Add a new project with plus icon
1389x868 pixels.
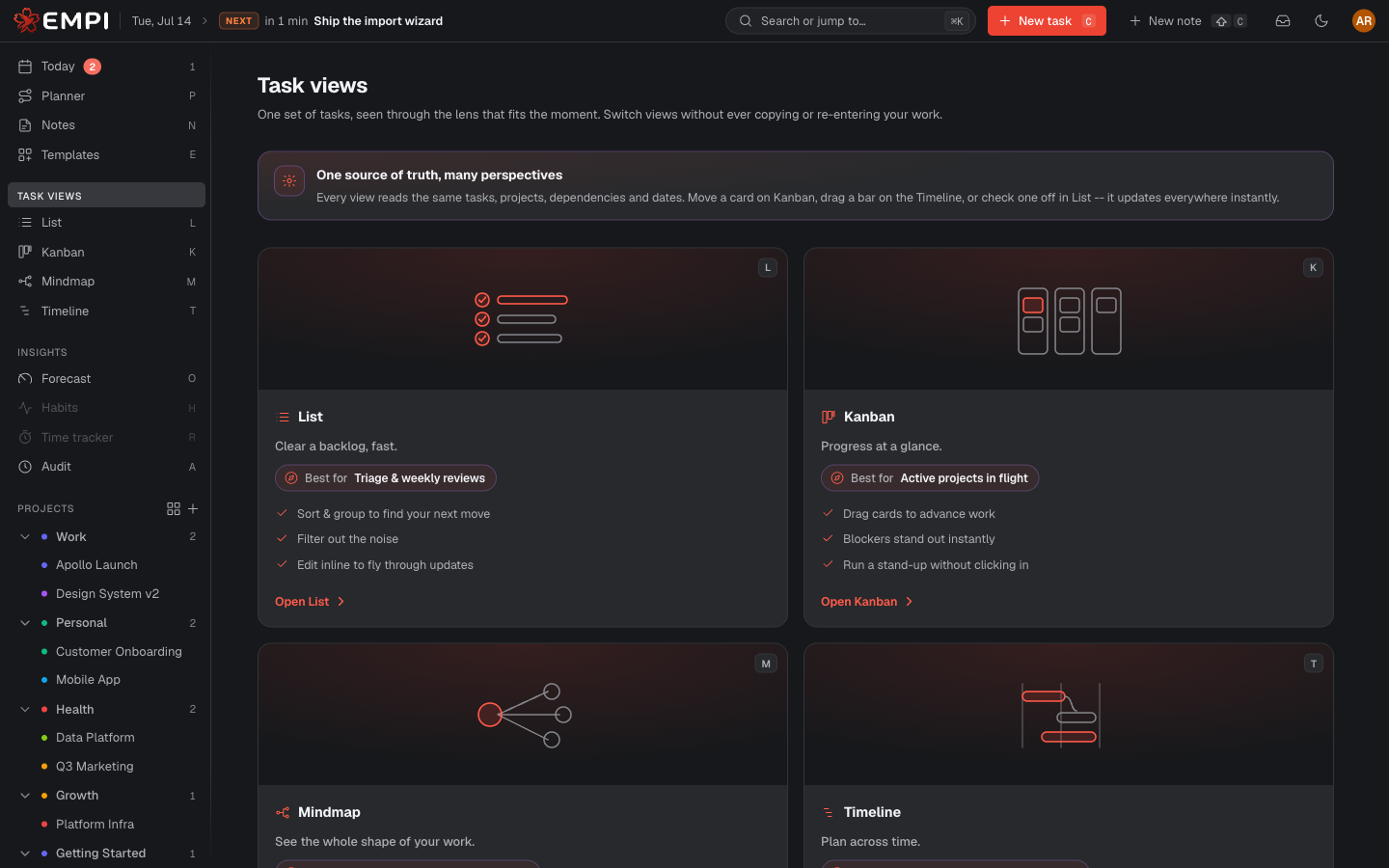(193, 508)
